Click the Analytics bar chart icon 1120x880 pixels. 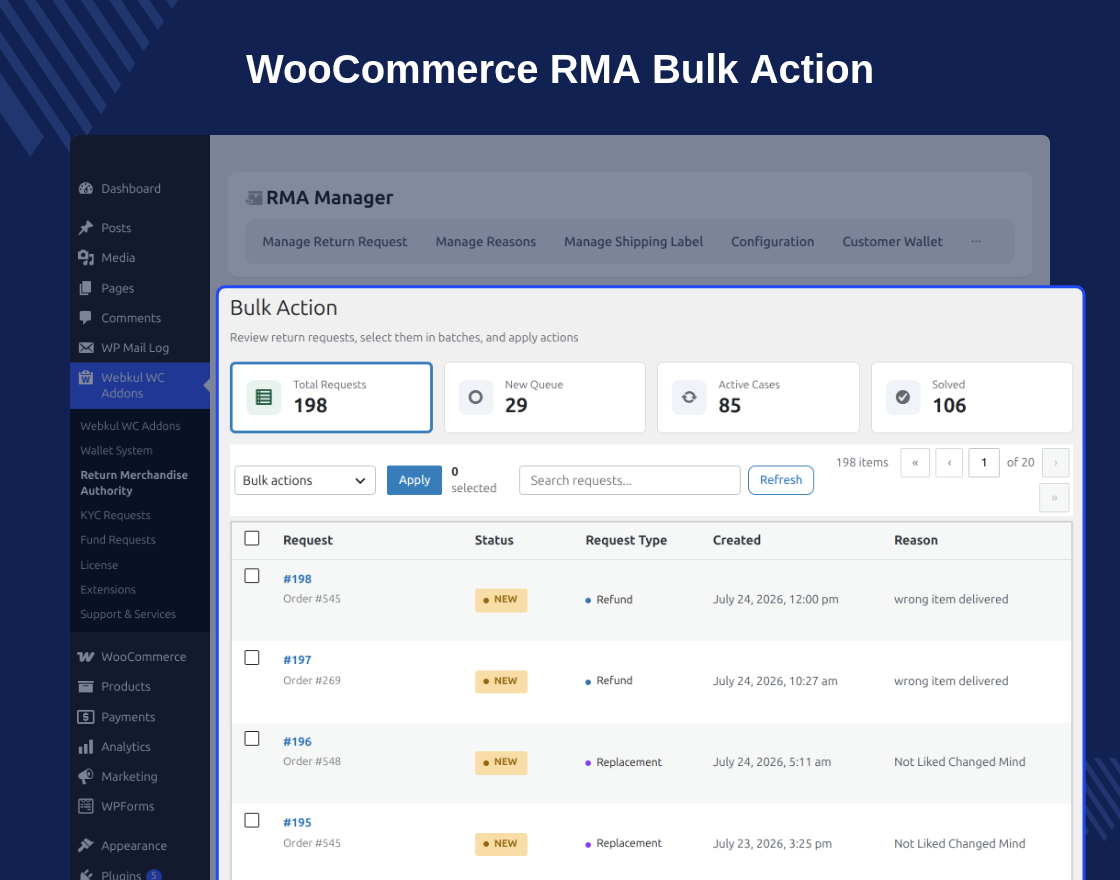point(86,746)
